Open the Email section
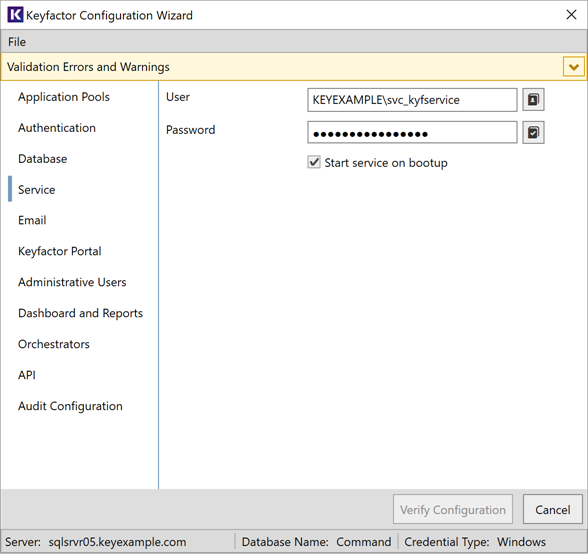Image resolution: width=588 pixels, height=554 pixels. [x=32, y=220]
